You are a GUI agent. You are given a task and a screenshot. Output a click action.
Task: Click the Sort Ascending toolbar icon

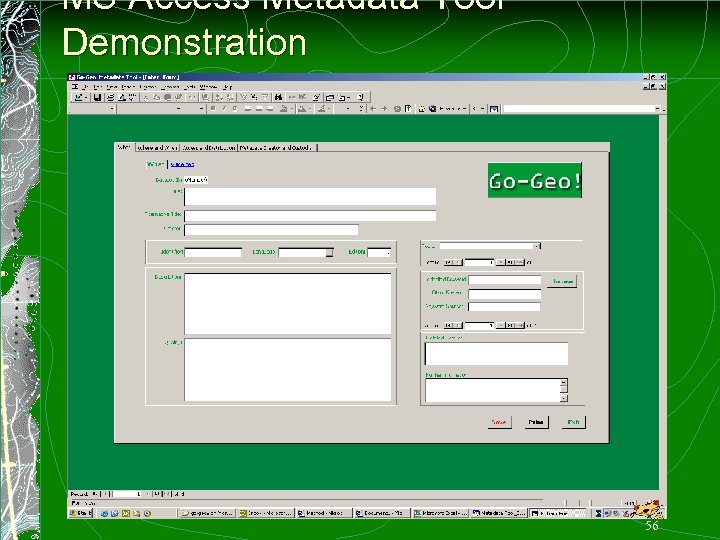219,97
